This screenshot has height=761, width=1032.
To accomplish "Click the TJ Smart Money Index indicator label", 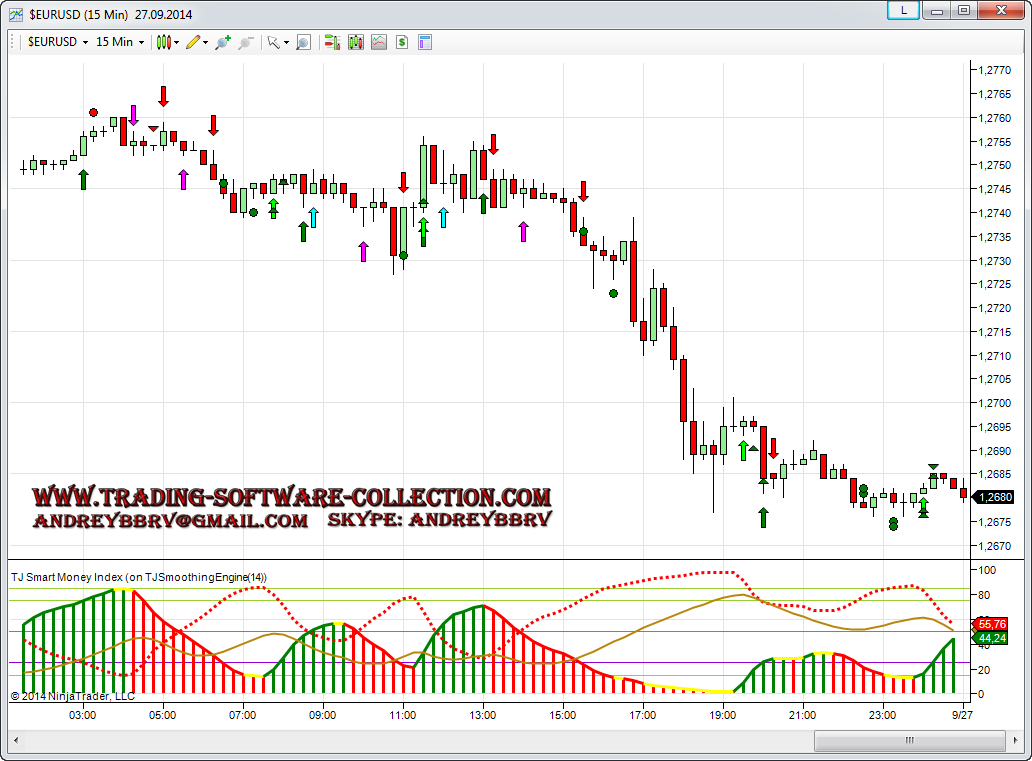I will [138, 577].
